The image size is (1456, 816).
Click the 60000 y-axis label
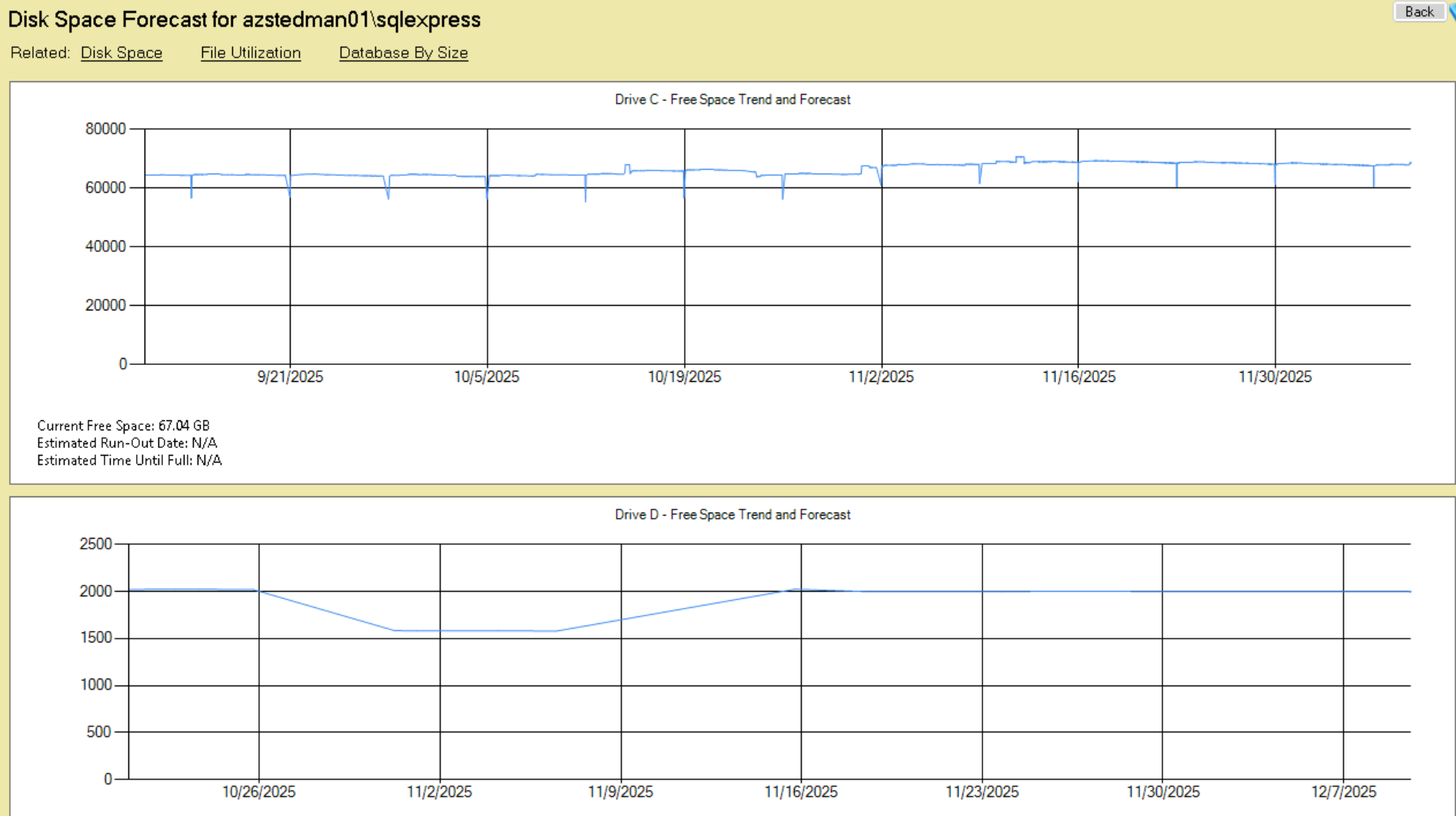point(105,188)
